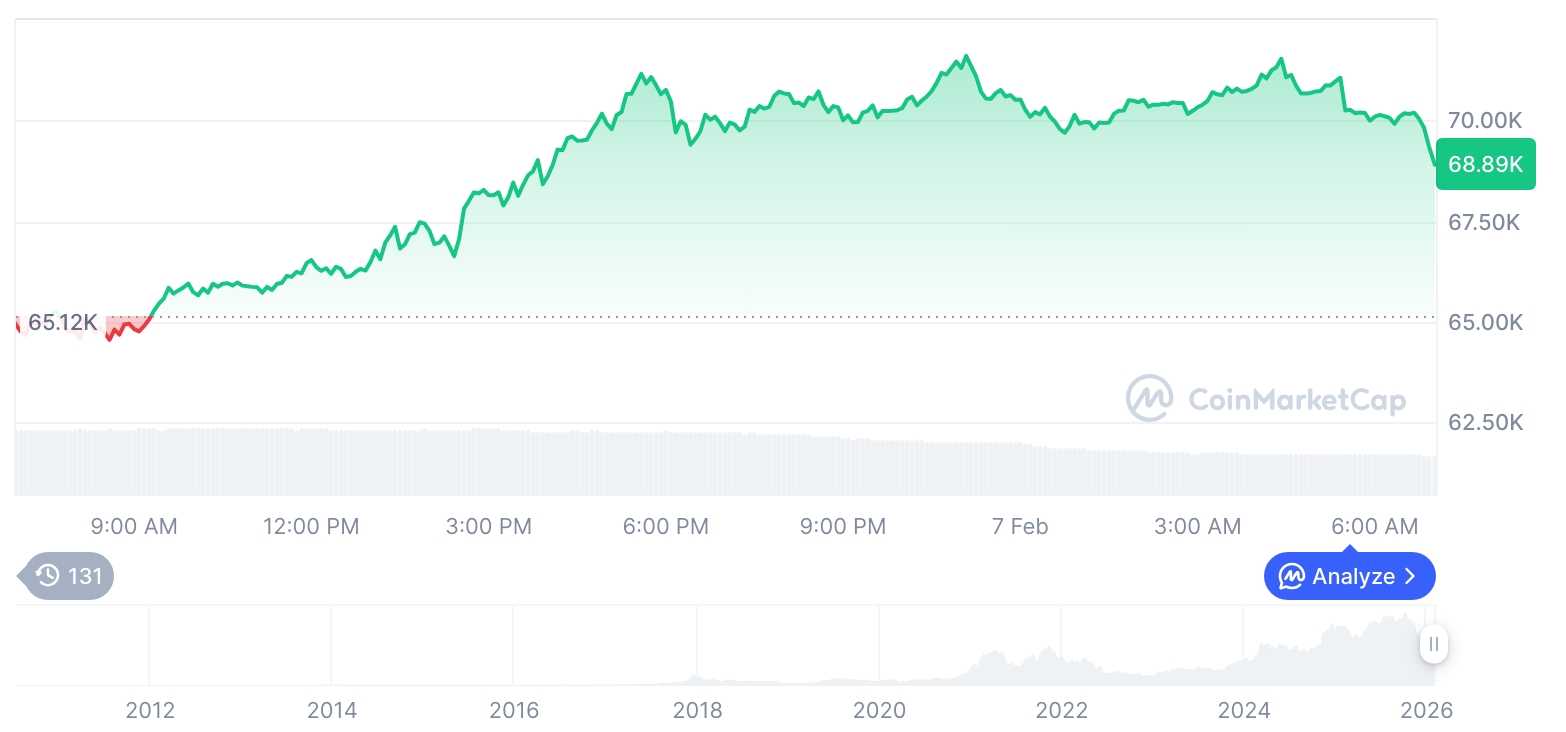Click the 3:00 AM time axis label
Screen dimensions: 1566x732
[1197, 526]
